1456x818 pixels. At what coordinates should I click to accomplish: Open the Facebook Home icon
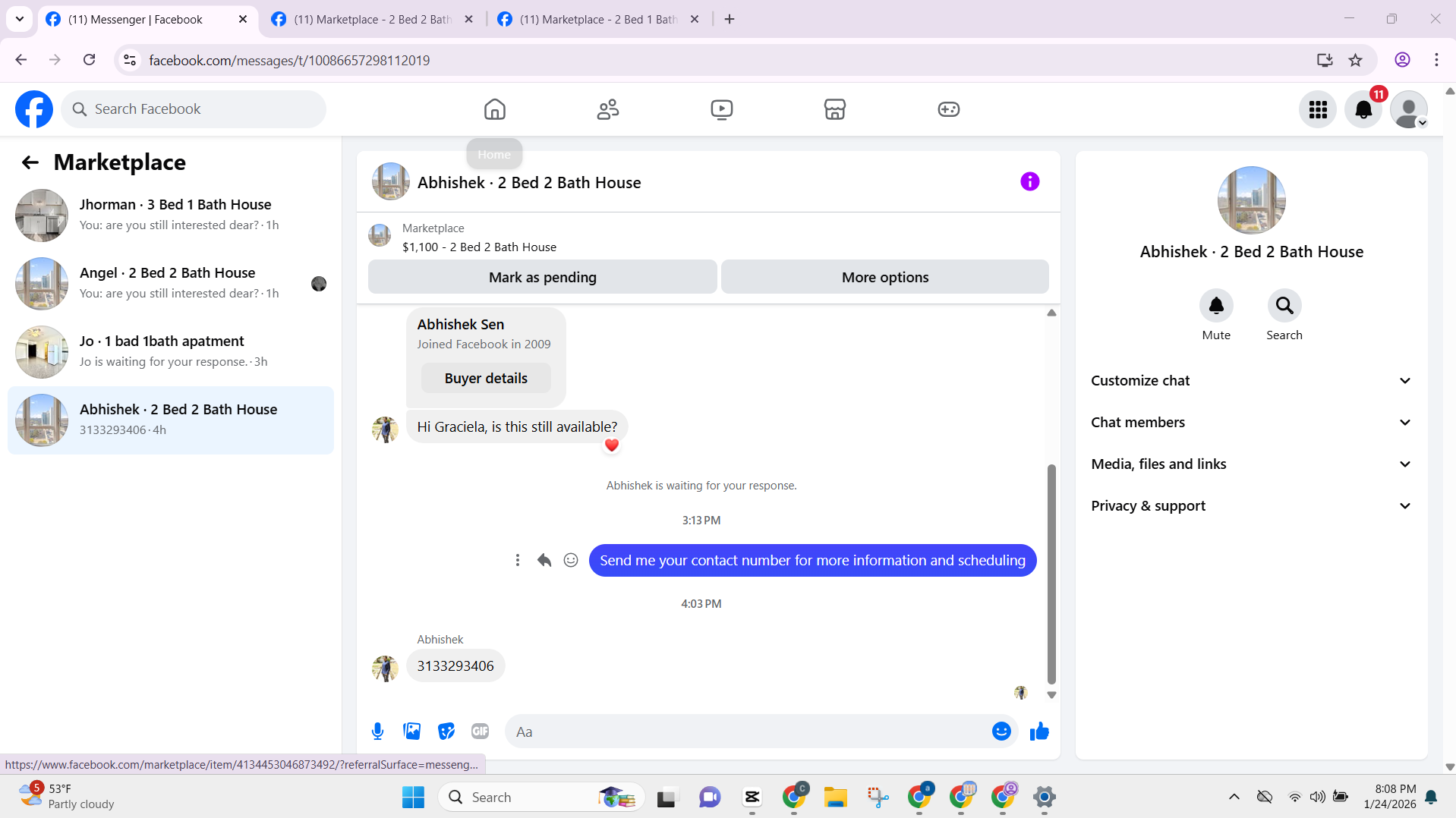coord(494,109)
